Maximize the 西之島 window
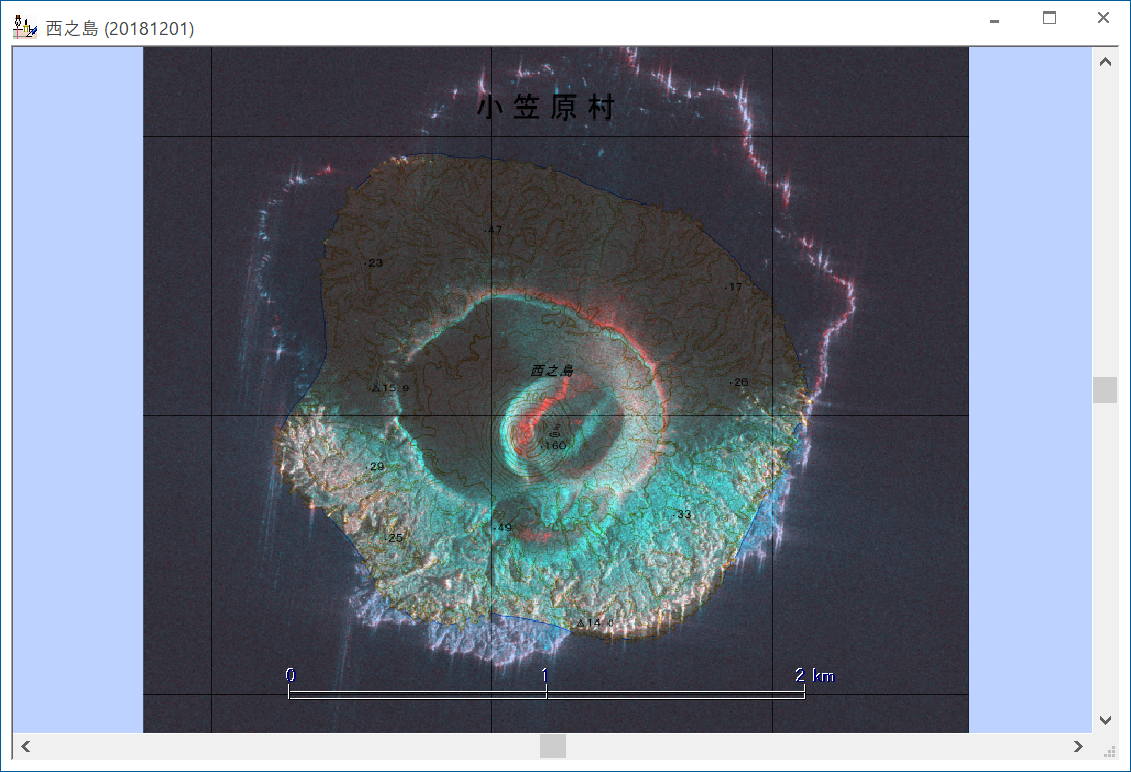 pos(1049,18)
